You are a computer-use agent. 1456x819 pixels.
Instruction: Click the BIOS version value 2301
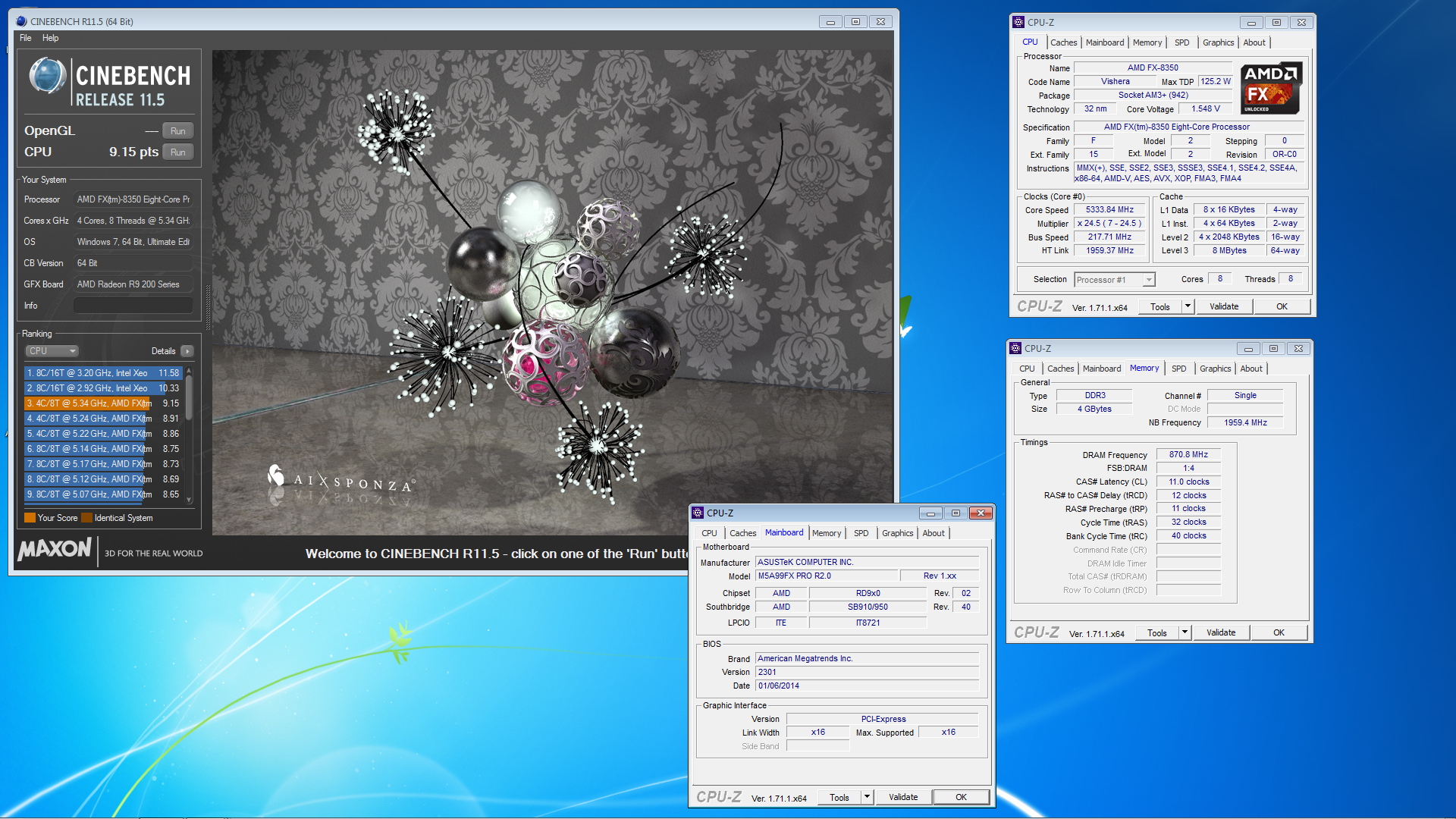(868, 672)
